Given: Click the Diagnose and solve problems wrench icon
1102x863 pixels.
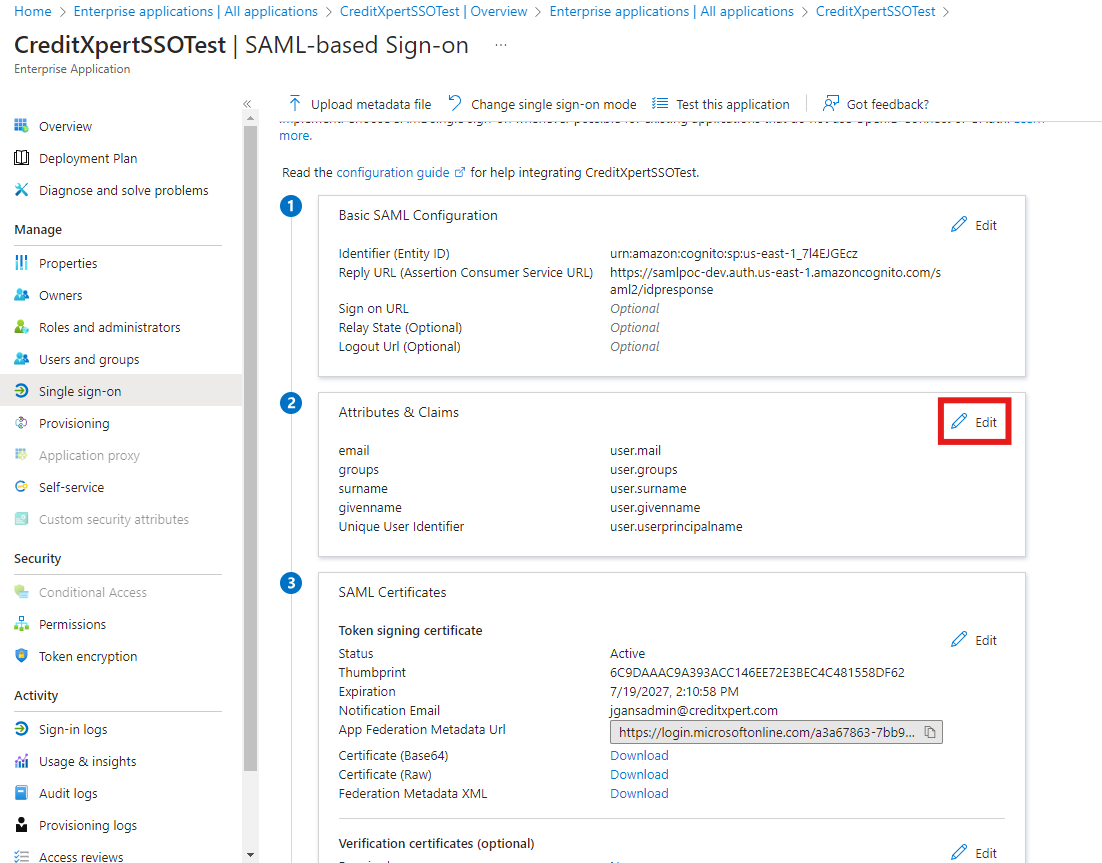Looking at the screenshot, I should pyautogui.click(x=22, y=190).
